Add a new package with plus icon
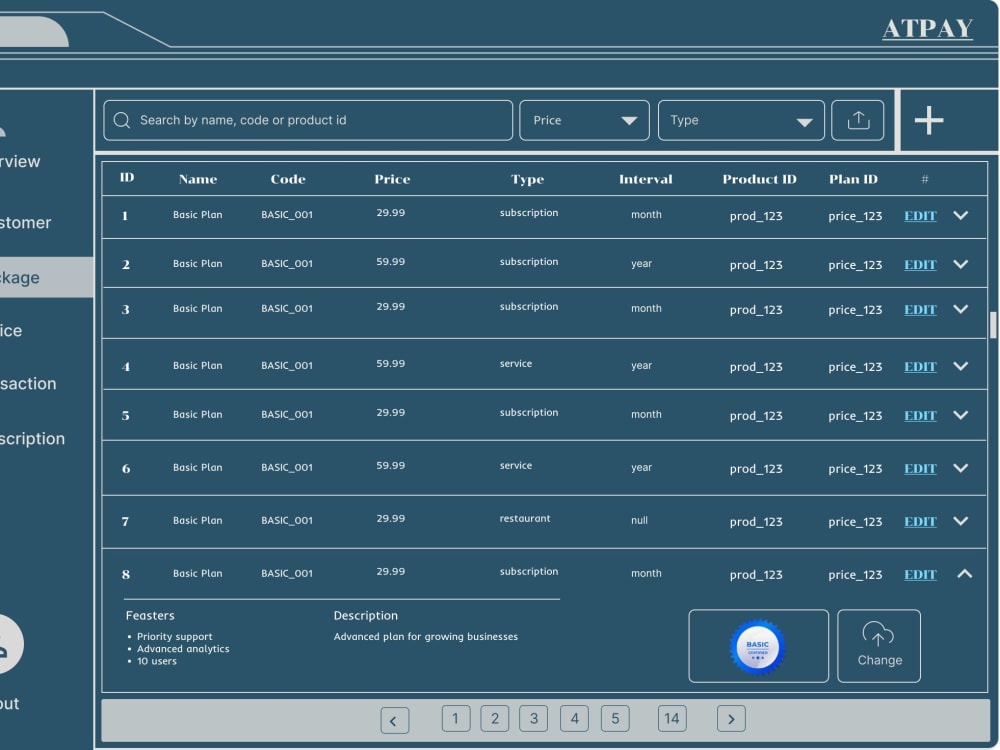The image size is (1000, 750). click(929, 120)
